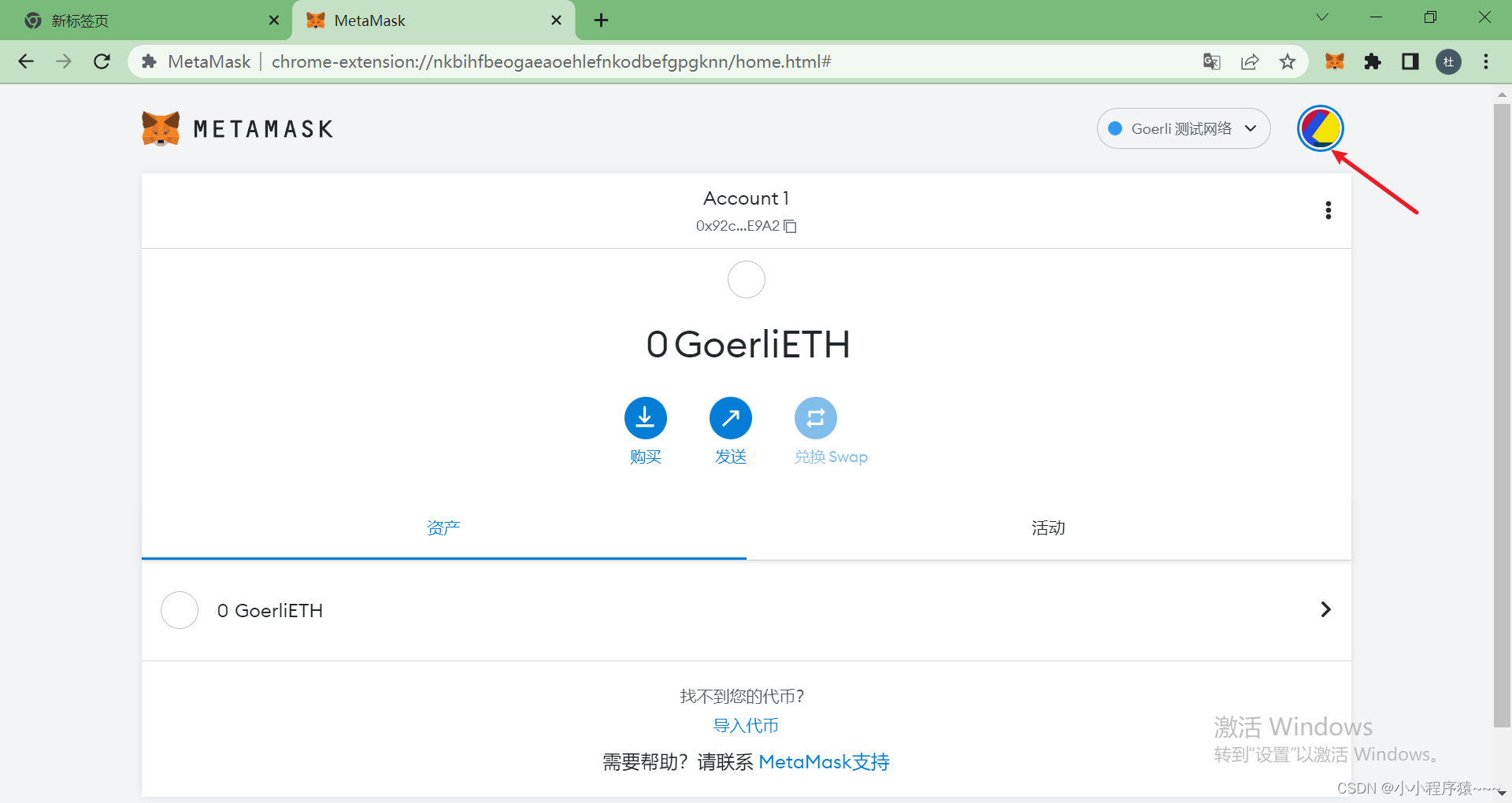Click the 购买 label
The width and height of the screenshot is (1512, 803).
click(645, 457)
